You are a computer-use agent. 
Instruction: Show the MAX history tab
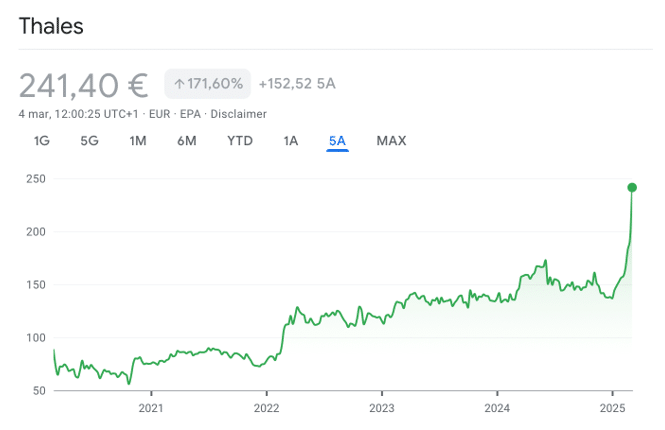pyautogui.click(x=391, y=141)
